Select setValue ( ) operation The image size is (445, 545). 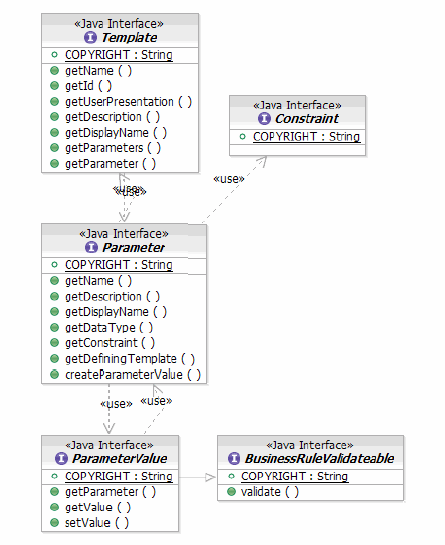point(97,523)
